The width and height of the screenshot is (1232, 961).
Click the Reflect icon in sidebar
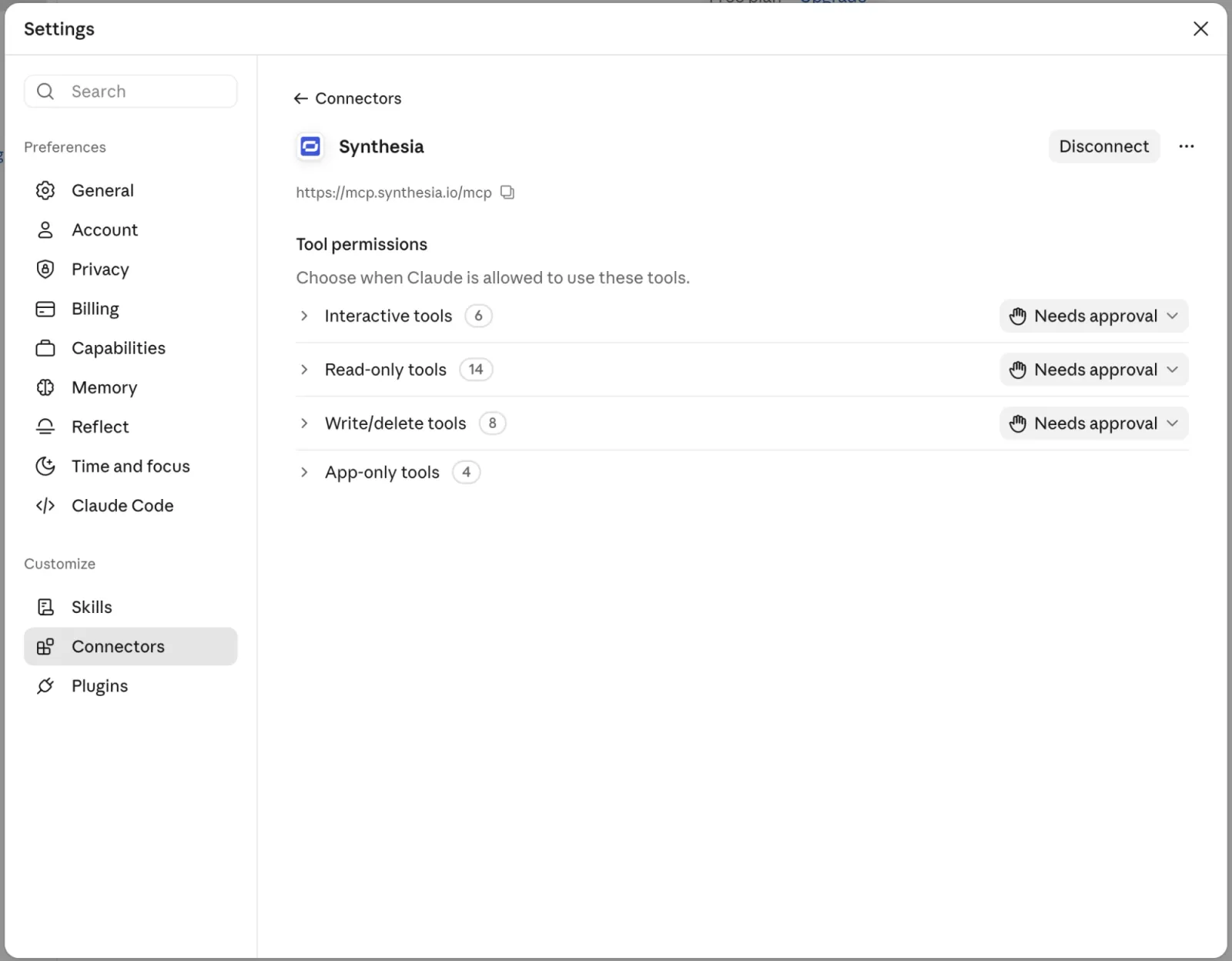point(45,427)
